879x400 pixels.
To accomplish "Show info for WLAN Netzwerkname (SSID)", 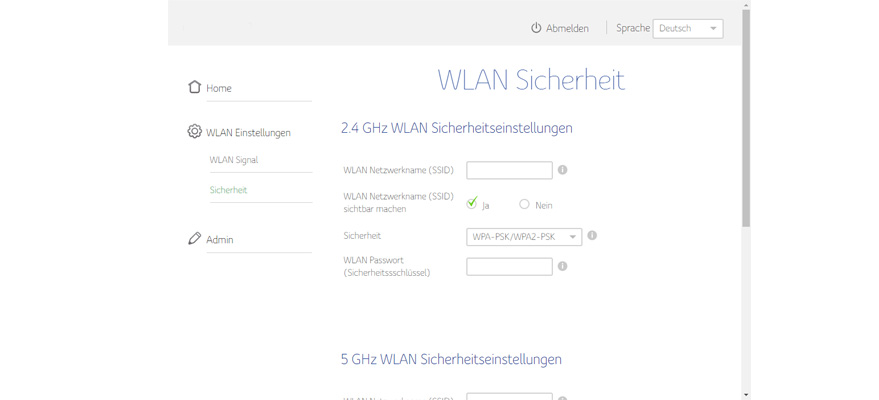I will tap(562, 170).
